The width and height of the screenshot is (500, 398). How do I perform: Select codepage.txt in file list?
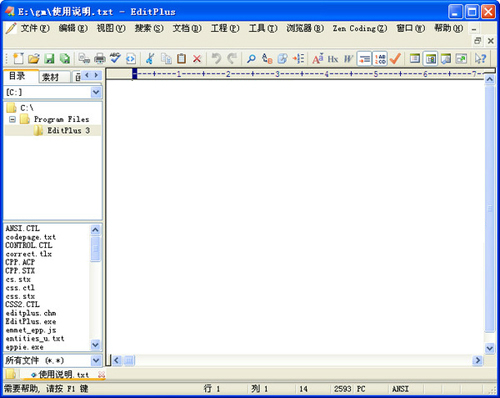31,237
